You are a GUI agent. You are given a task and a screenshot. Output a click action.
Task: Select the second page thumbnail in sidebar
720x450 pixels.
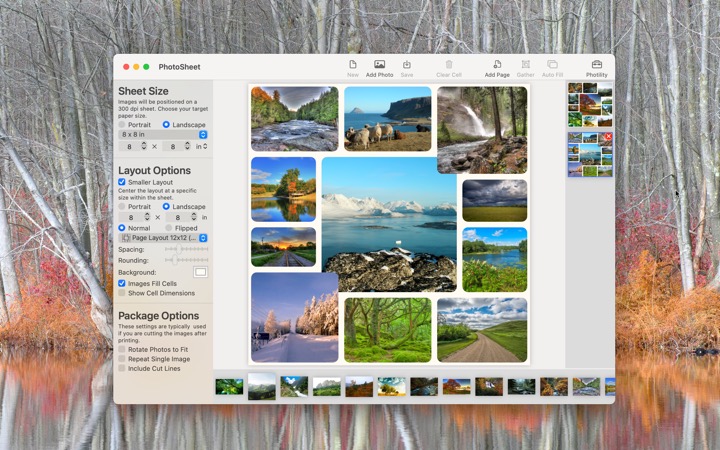pos(590,154)
